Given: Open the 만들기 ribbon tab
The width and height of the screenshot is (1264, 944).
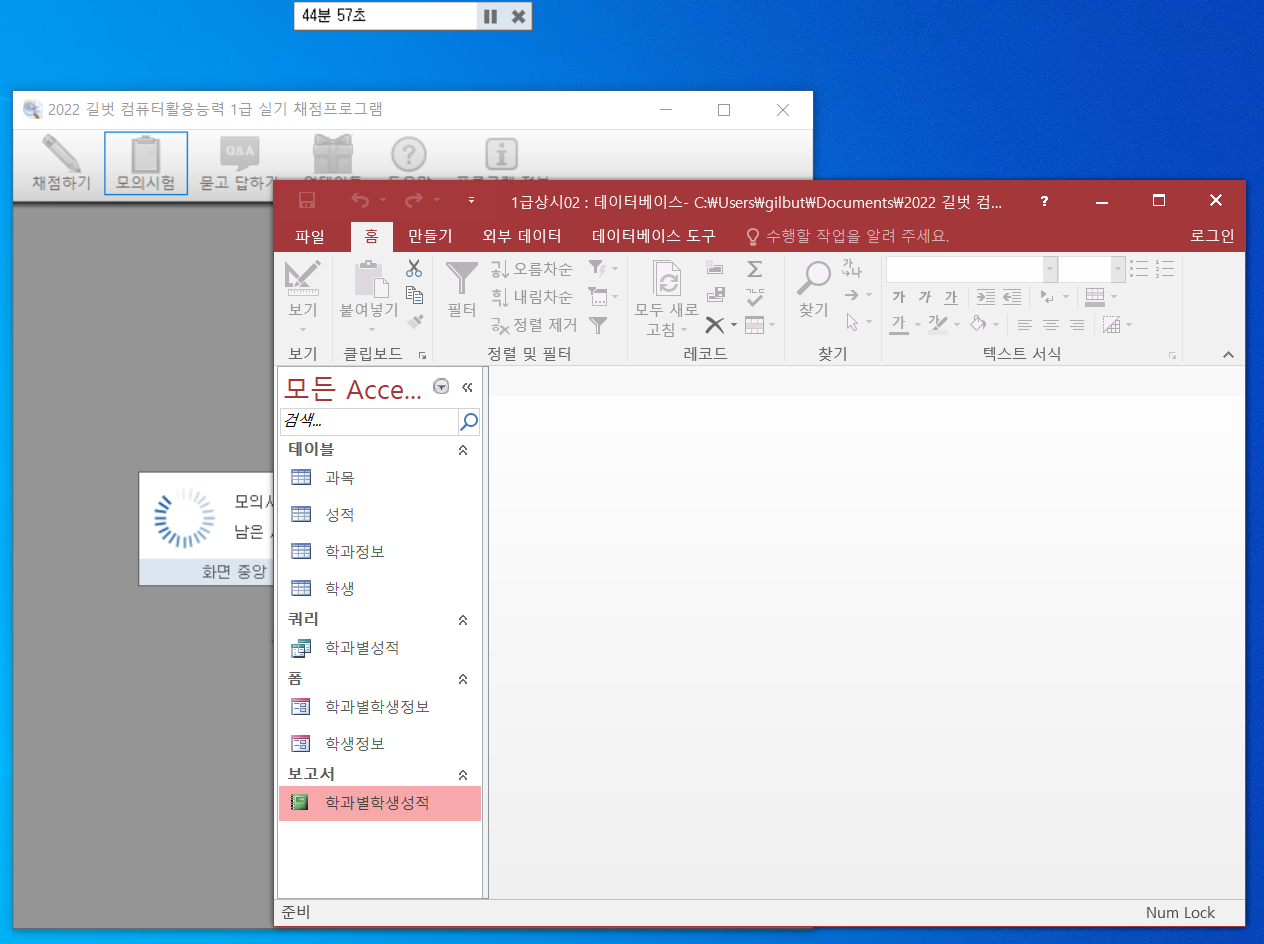Looking at the screenshot, I should (x=430, y=237).
